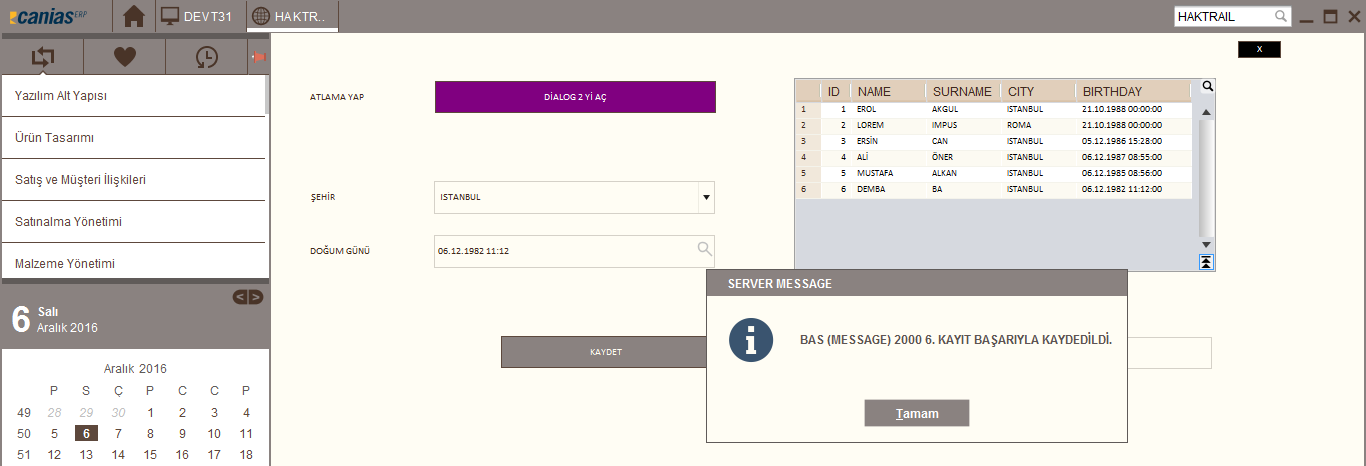The height and width of the screenshot is (466, 1366).
Task: Click the magnifier in Doğum Günü field
Action: [704, 249]
